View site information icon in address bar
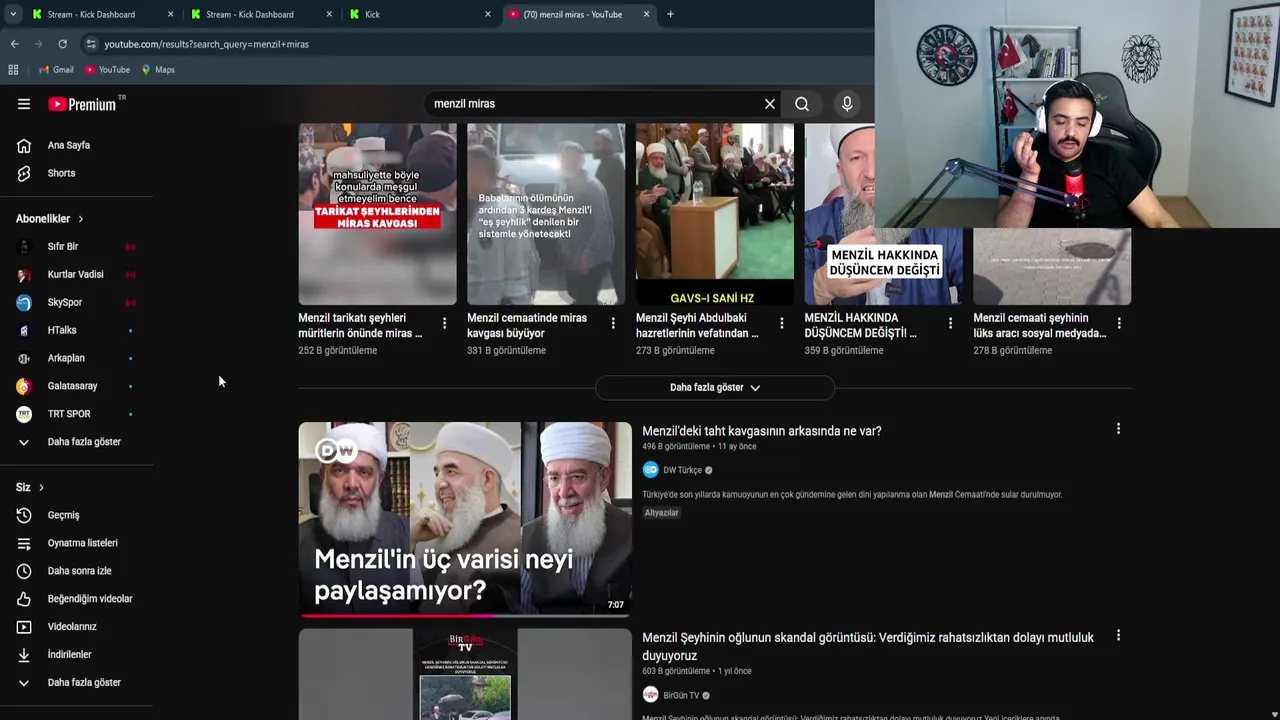Screen dimensions: 1280x720 tap(91, 44)
